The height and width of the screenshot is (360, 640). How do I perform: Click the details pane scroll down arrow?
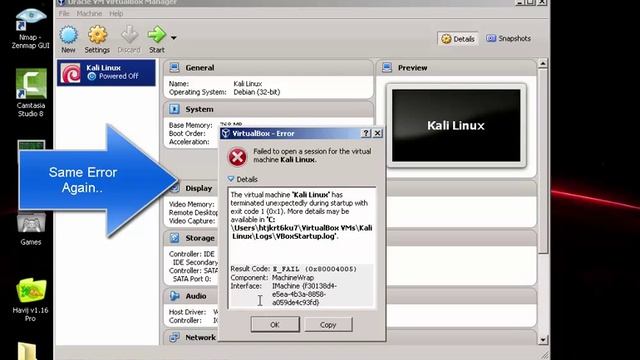pos(542,340)
